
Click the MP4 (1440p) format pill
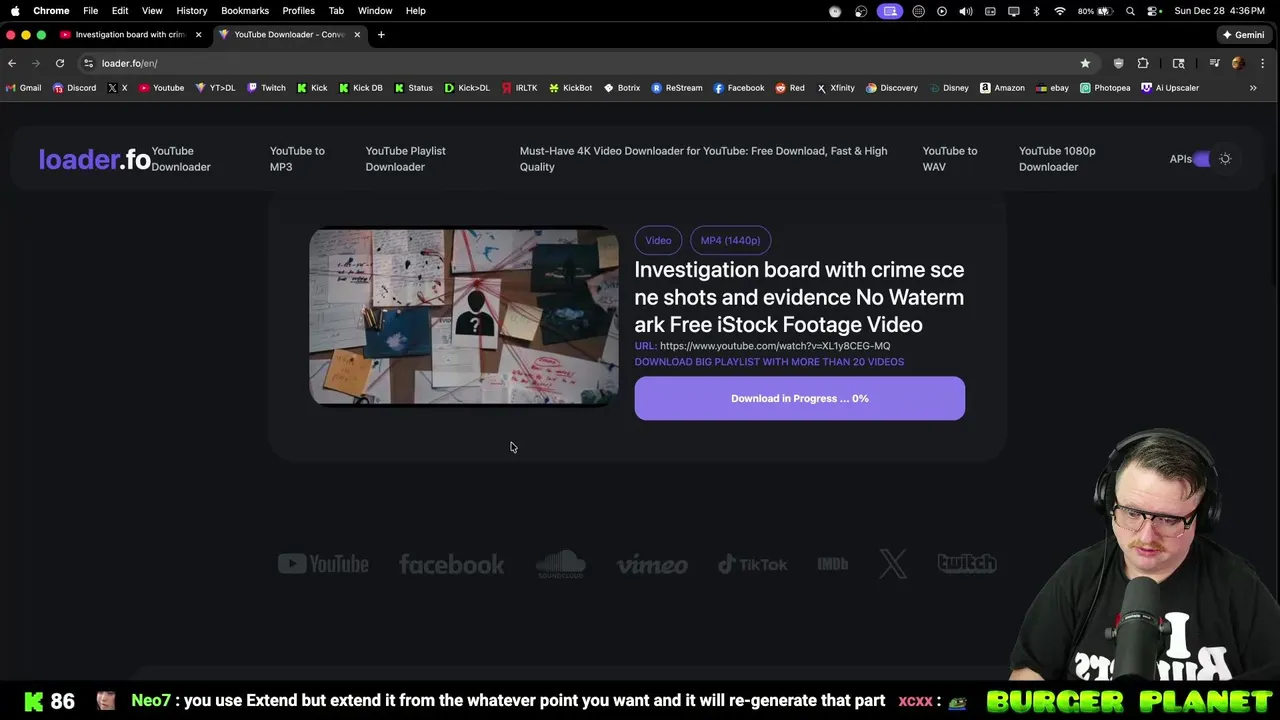pos(730,240)
